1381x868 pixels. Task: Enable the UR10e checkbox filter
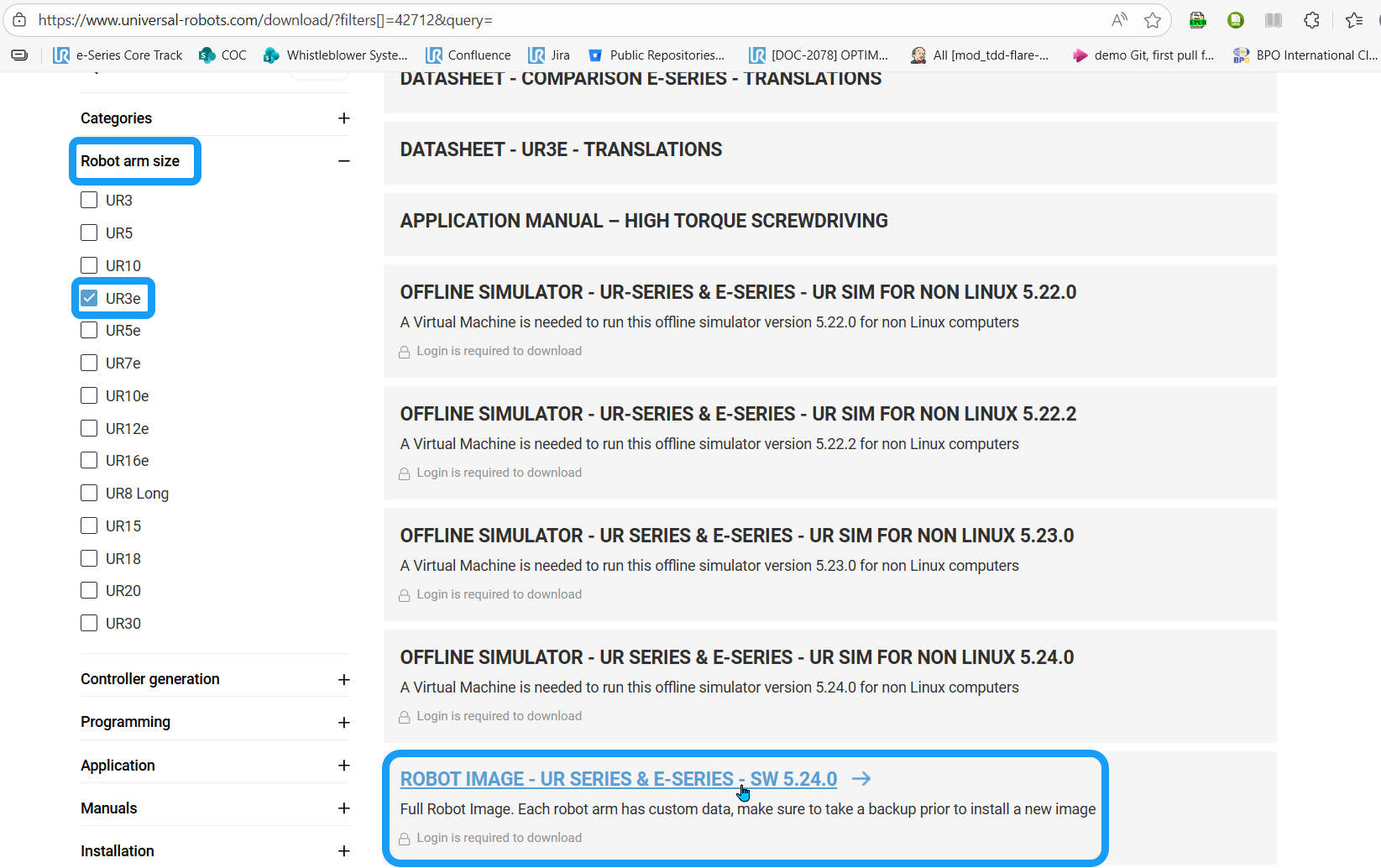click(x=90, y=395)
